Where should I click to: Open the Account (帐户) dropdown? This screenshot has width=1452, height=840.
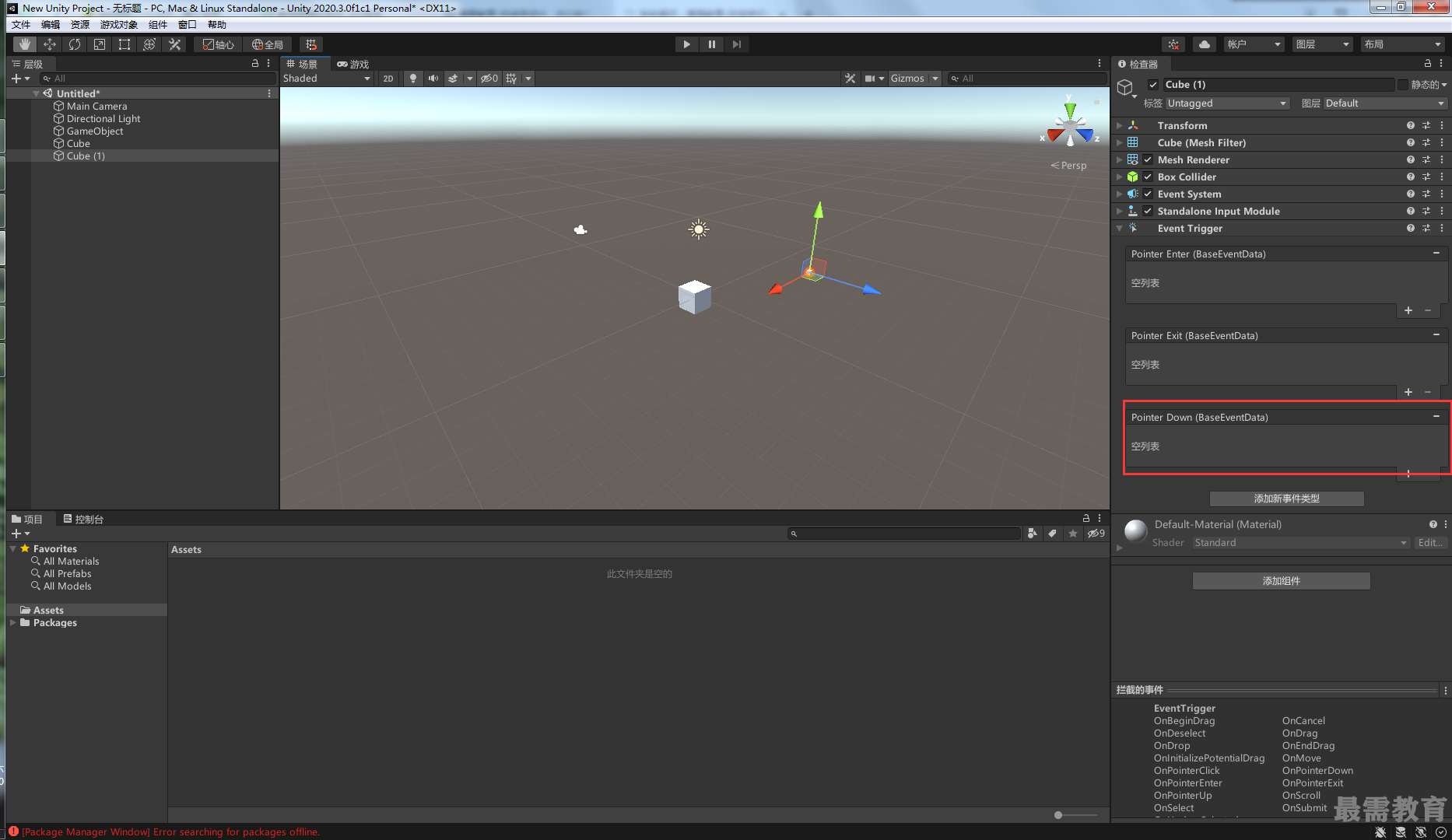click(x=1254, y=44)
